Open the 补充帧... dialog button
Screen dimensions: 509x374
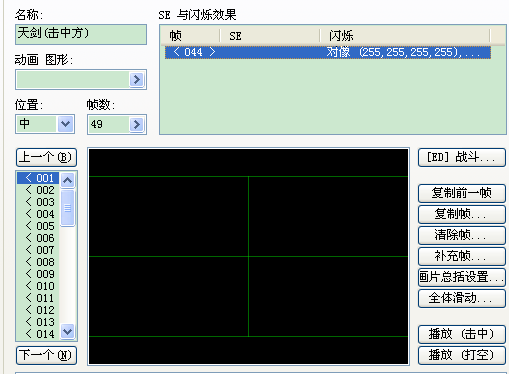(x=461, y=256)
